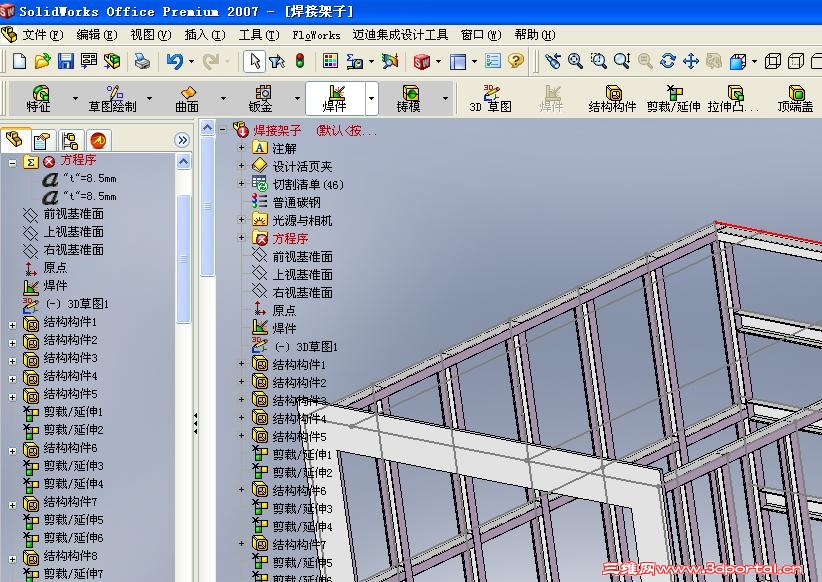Viewport: 822px width, 582px height.
Task: Select 前视基准面 in the left tree
Action: [73, 214]
